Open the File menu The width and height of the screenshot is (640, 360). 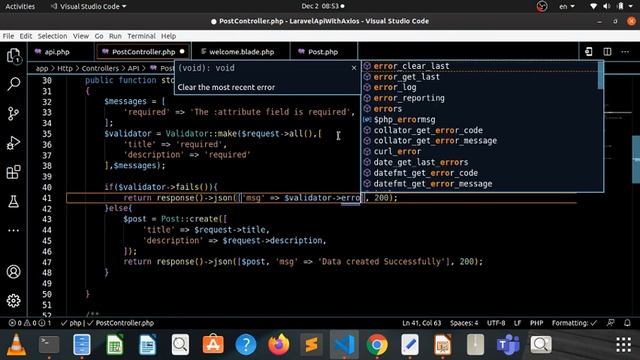click(8, 36)
